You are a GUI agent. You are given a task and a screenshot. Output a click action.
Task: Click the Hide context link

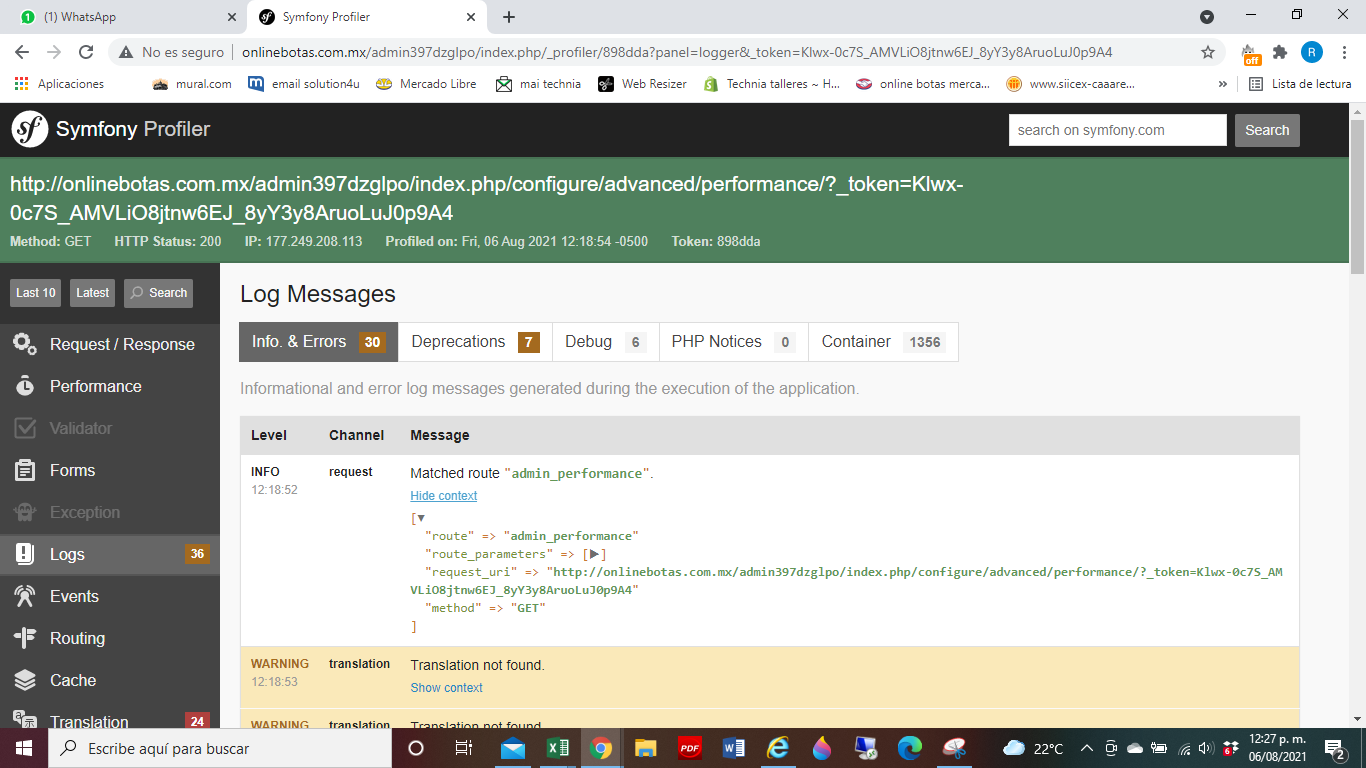click(444, 496)
